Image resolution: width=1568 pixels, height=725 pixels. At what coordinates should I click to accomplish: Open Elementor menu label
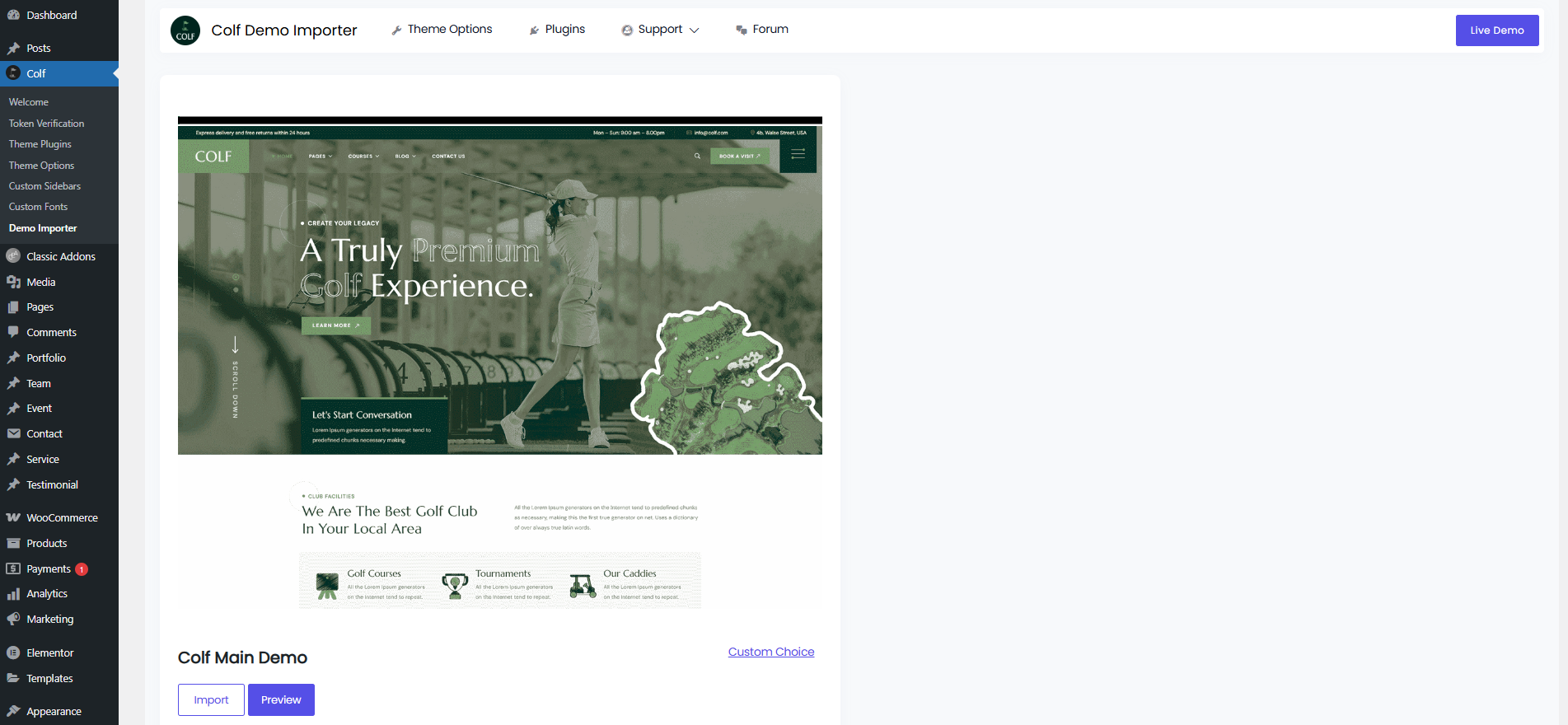(x=50, y=652)
